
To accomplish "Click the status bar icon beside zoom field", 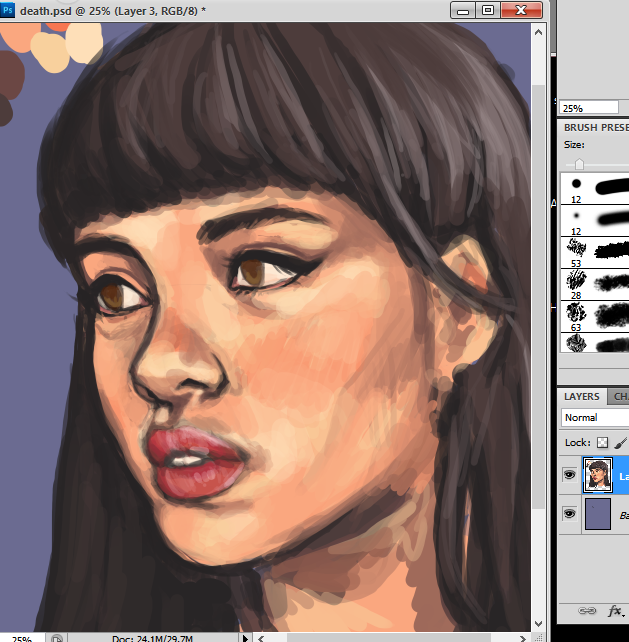I will point(57,638).
